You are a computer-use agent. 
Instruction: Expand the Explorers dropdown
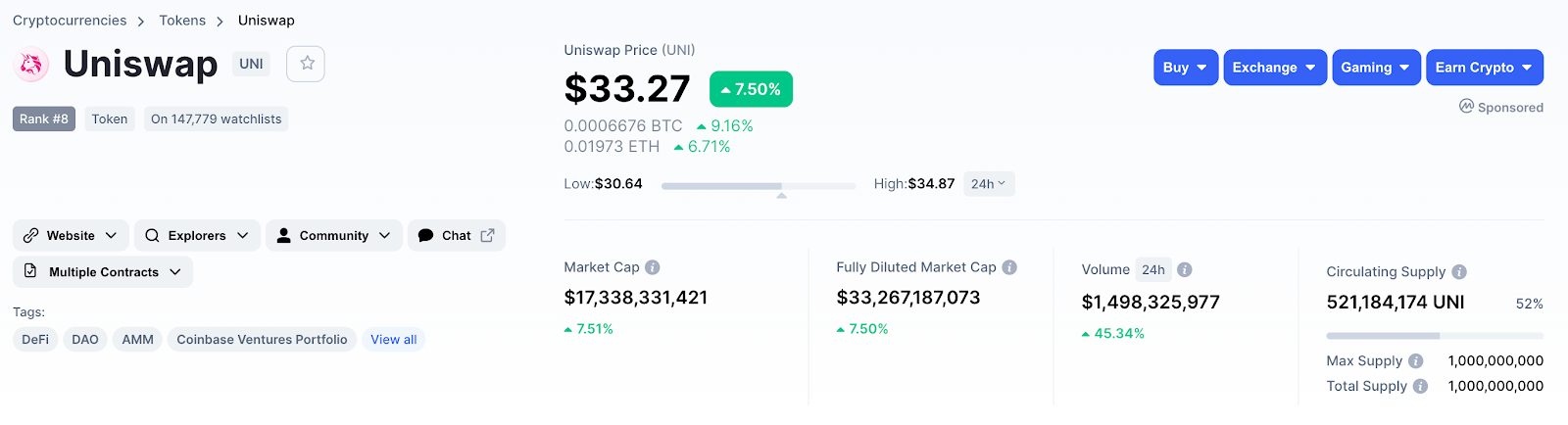[x=197, y=235]
